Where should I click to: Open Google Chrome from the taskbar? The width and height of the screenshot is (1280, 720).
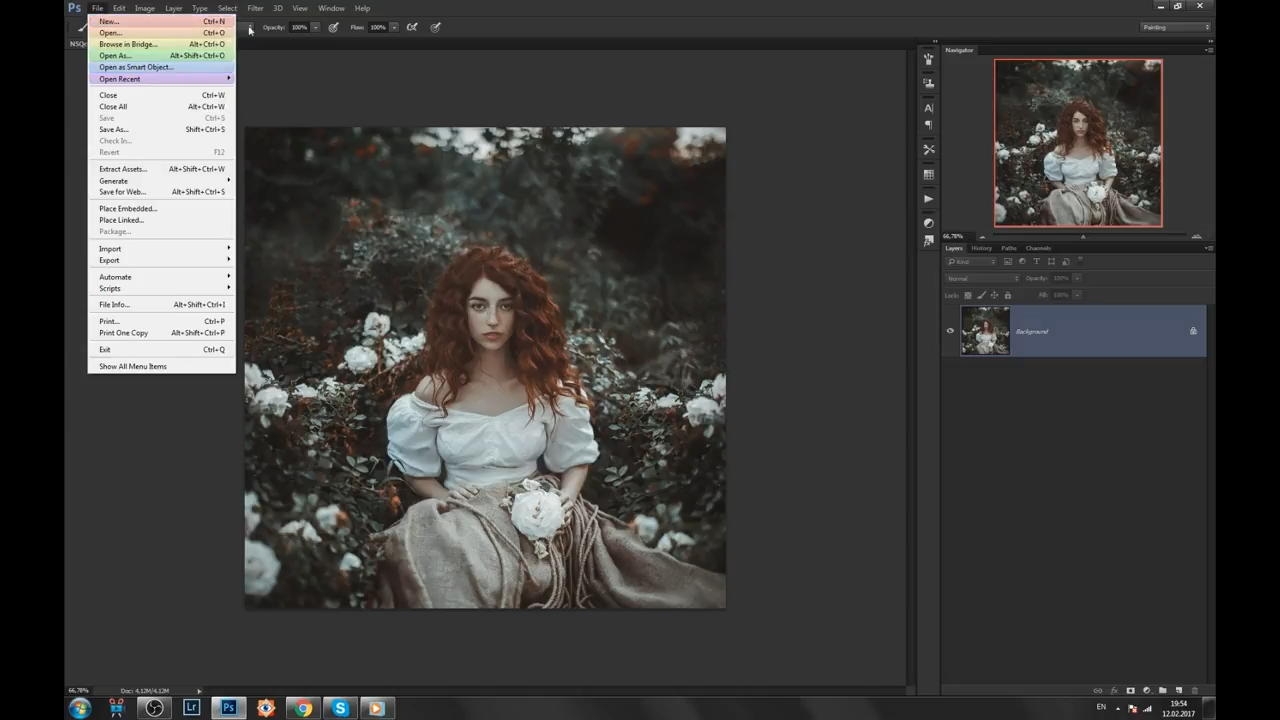pos(302,708)
